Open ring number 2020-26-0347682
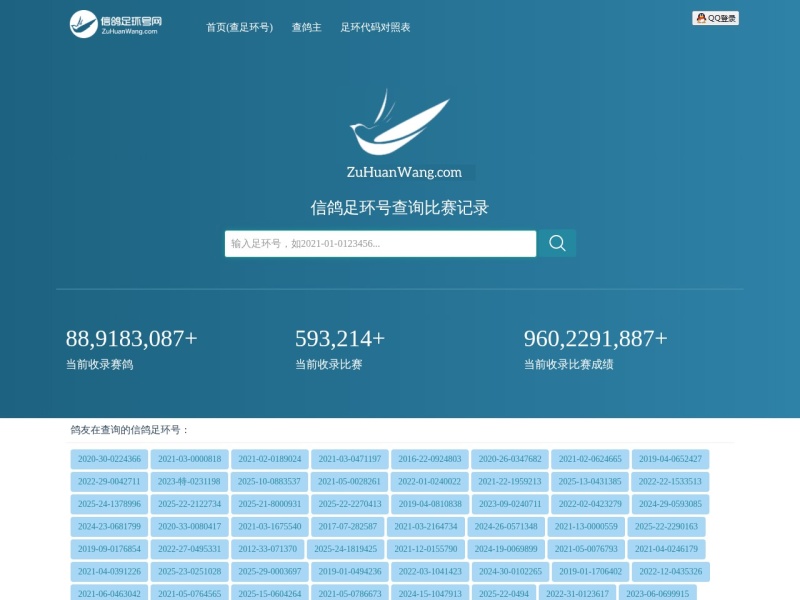Screen dimensions: 800x600 (x=510, y=459)
